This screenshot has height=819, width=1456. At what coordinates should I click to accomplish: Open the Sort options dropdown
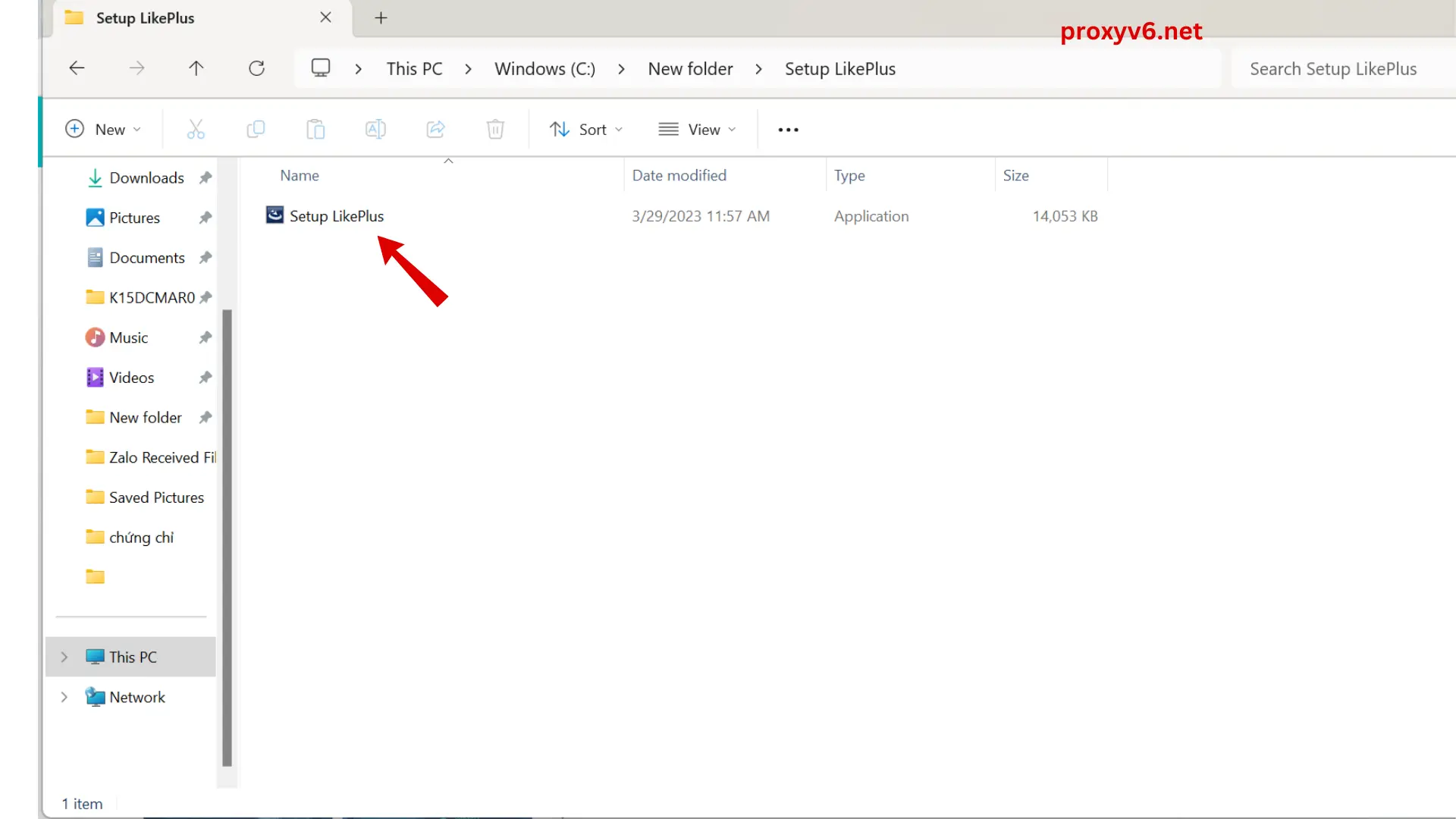click(x=586, y=130)
